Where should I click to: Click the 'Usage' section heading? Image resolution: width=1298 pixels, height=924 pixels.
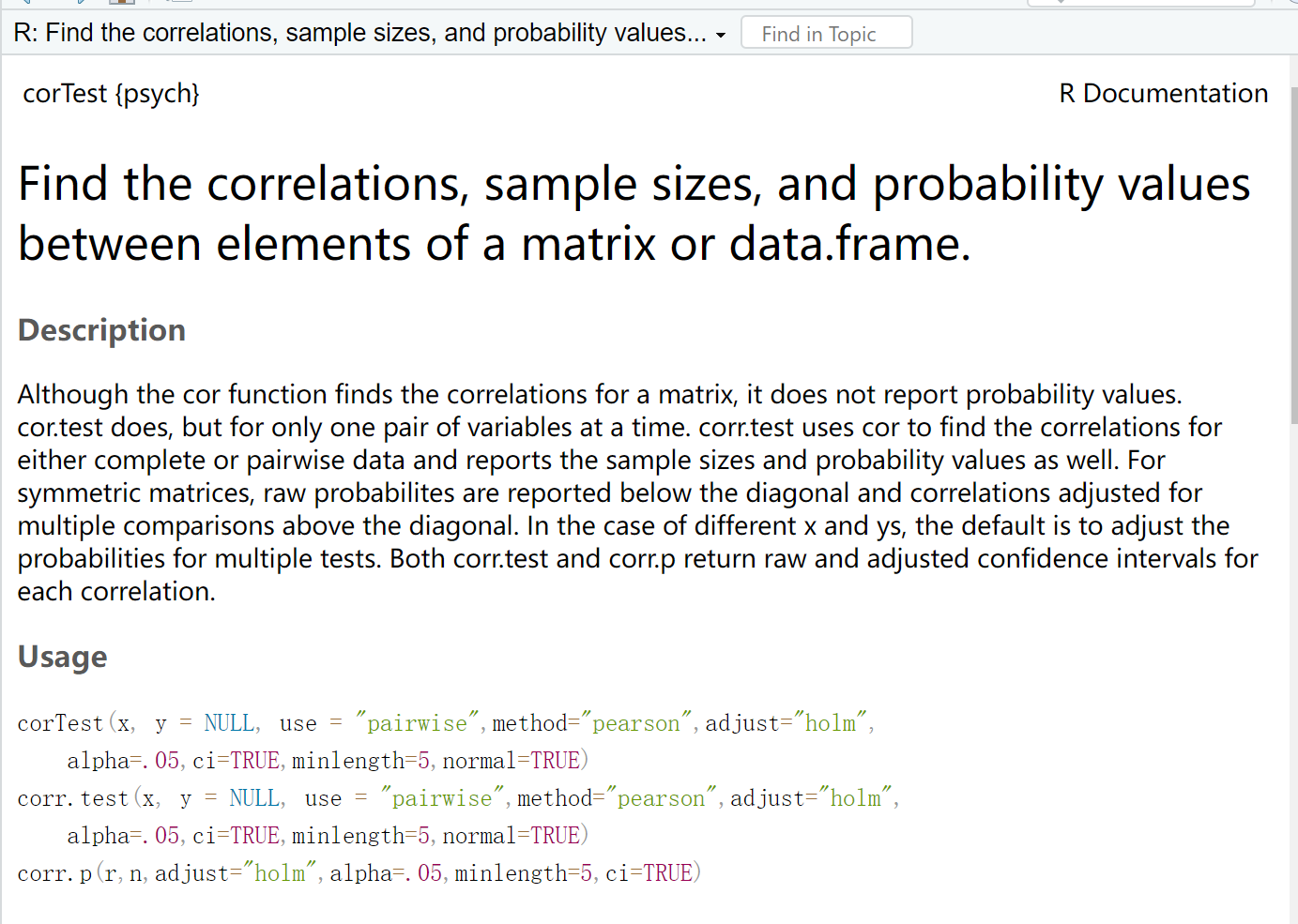[62, 657]
